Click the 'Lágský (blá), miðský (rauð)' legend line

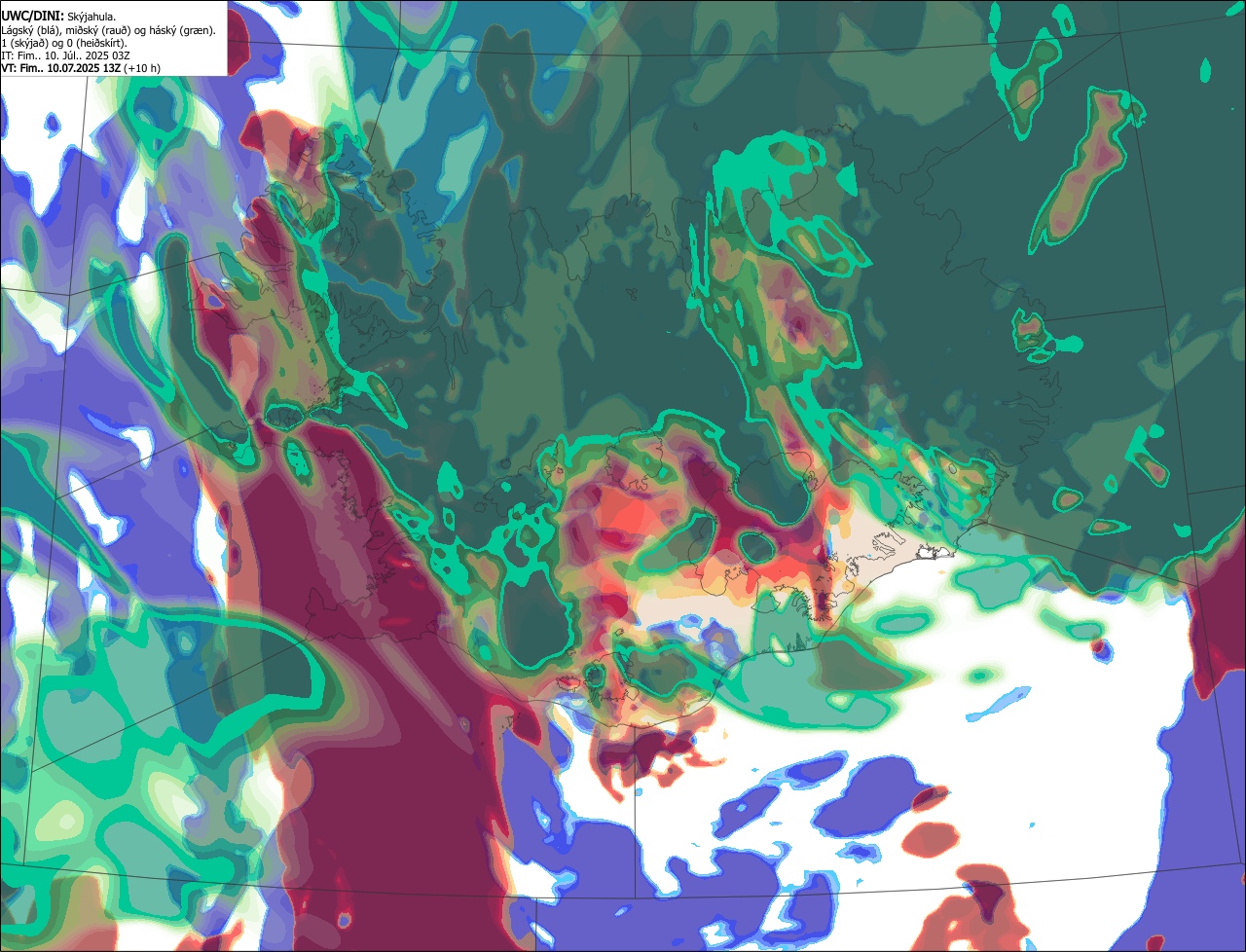click(109, 30)
